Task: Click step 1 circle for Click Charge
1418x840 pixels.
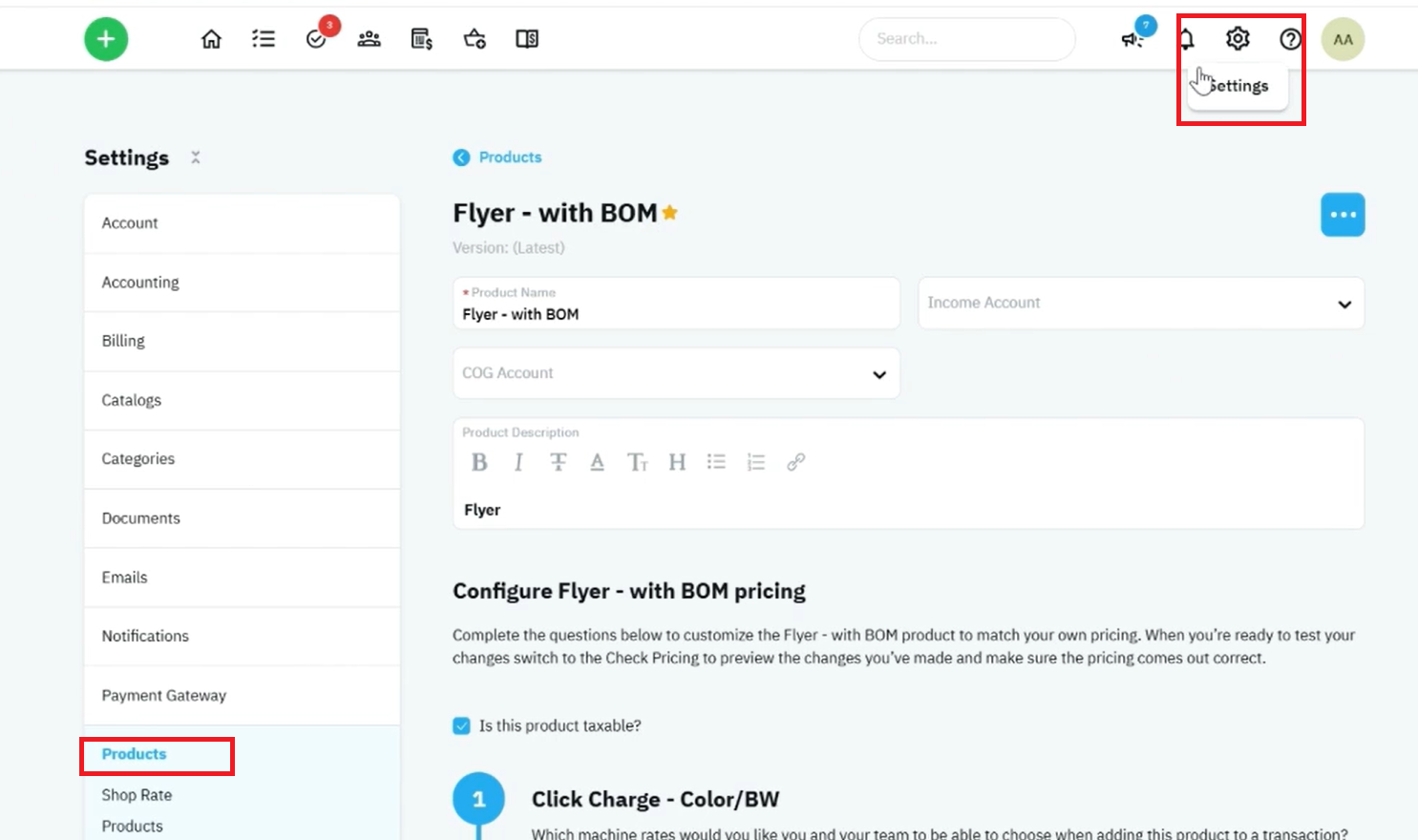Action: pyautogui.click(x=478, y=799)
